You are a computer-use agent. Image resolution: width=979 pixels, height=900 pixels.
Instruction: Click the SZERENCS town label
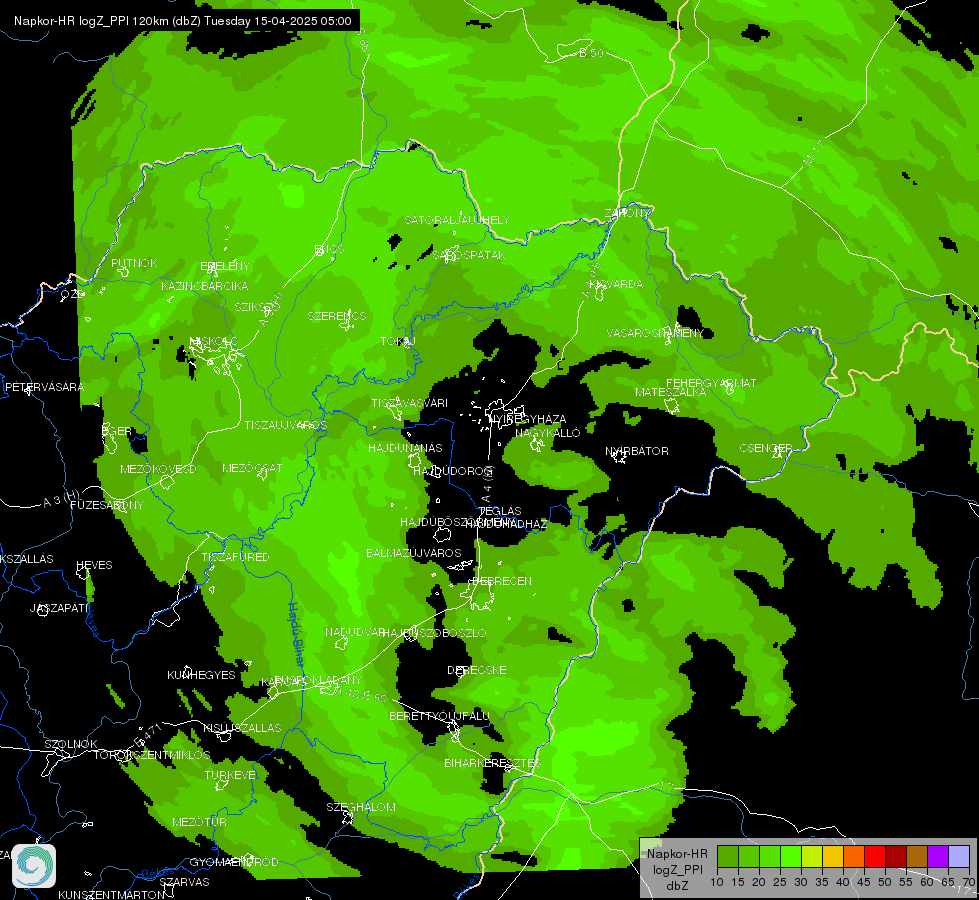(337, 316)
